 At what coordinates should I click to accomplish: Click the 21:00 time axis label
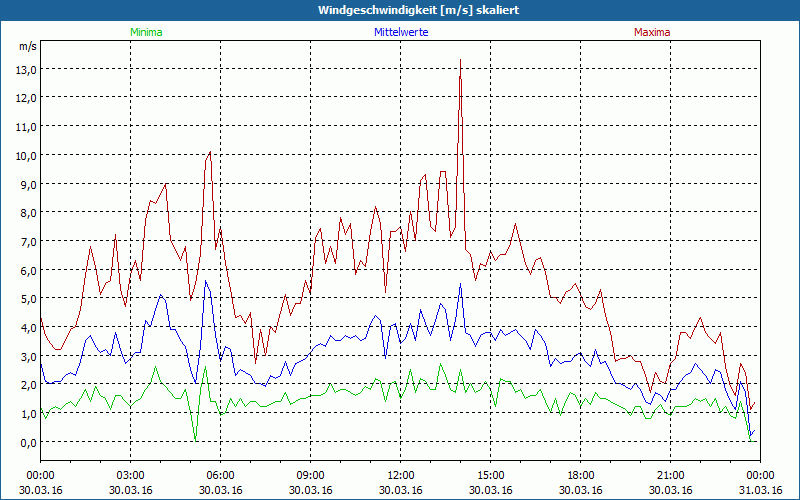tap(670, 476)
